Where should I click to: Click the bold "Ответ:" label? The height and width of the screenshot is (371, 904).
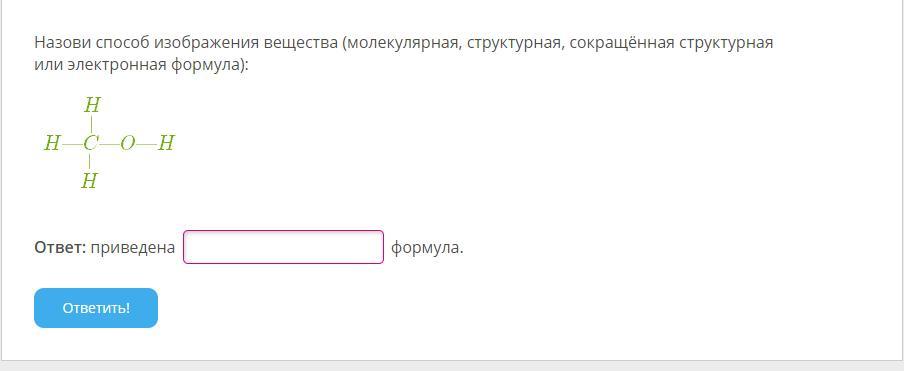tap(60, 248)
